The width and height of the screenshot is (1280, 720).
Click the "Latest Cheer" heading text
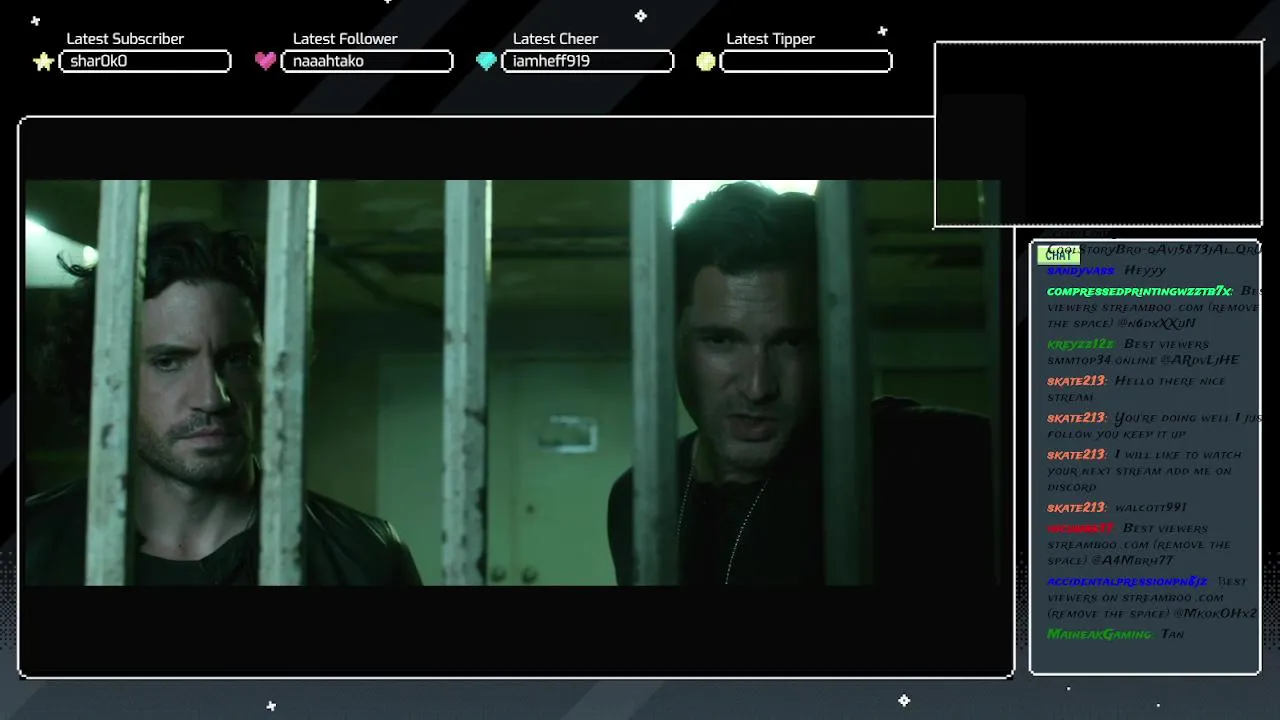tap(555, 39)
